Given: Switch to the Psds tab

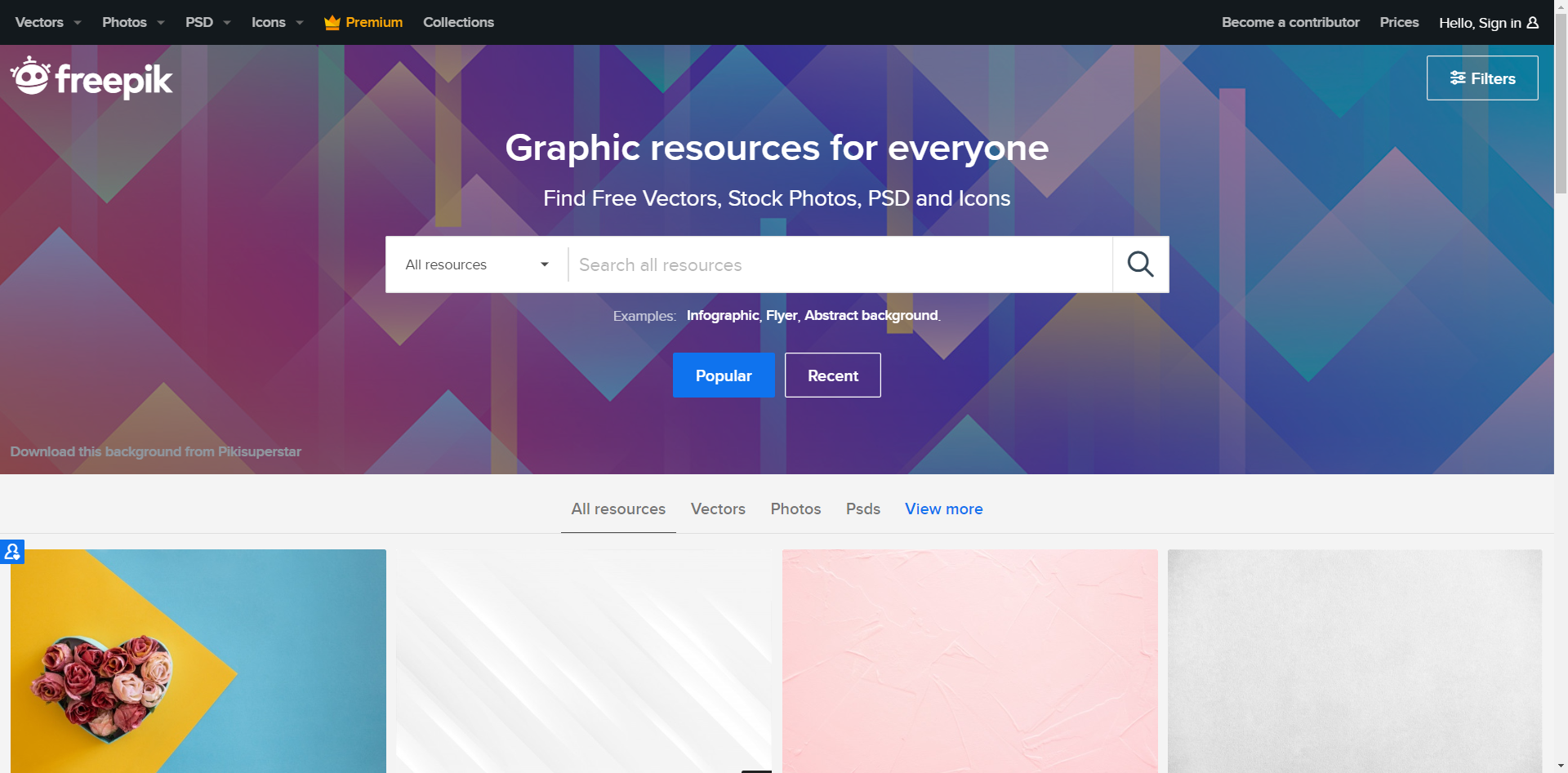Looking at the screenshot, I should [x=863, y=509].
